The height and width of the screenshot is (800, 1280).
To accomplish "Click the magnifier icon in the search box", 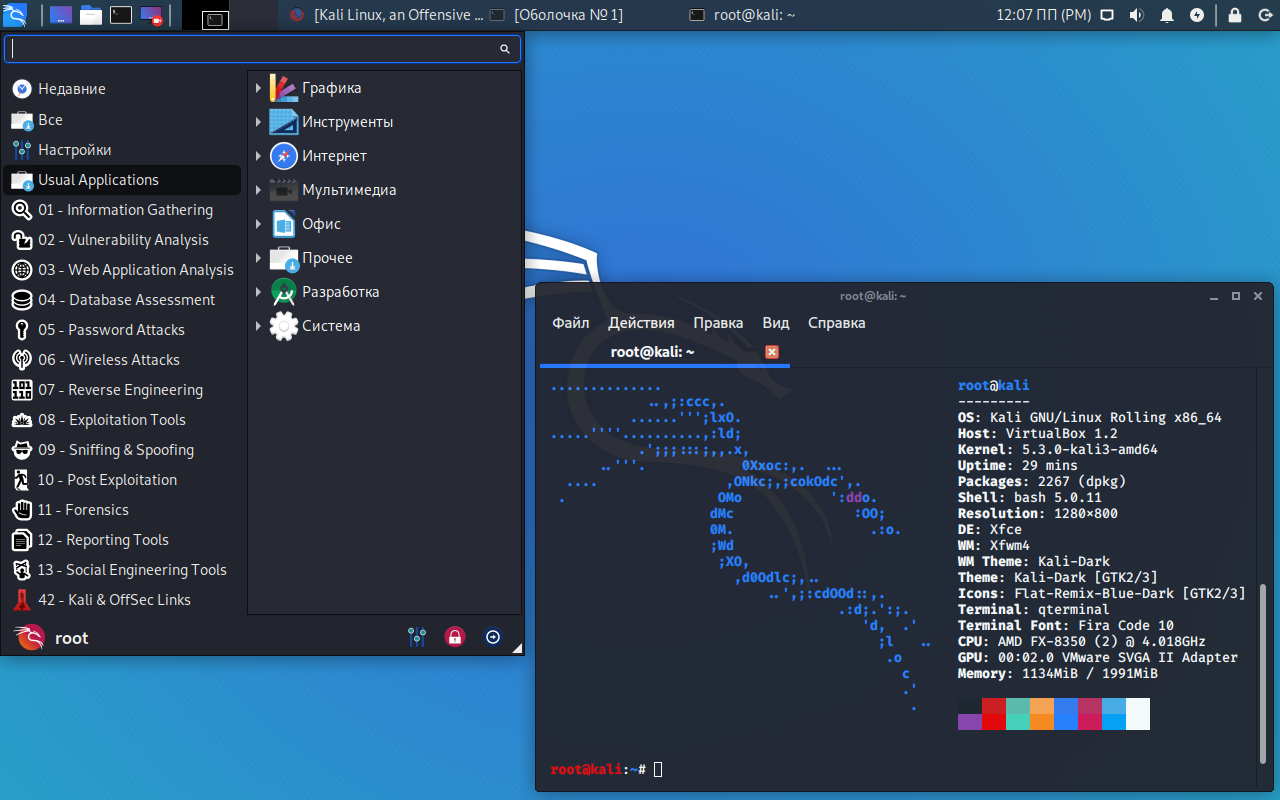I will point(505,49).
